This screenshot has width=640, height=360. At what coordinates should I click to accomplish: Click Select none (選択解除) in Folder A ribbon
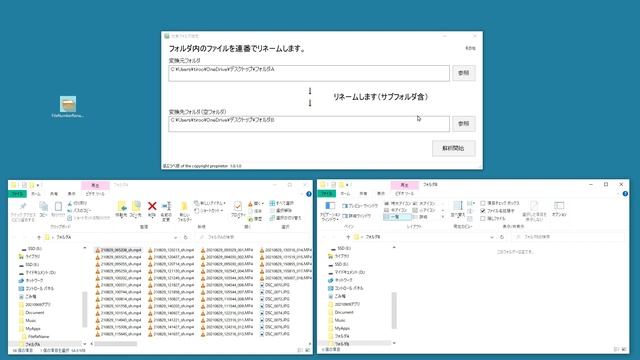pos(281,210)
